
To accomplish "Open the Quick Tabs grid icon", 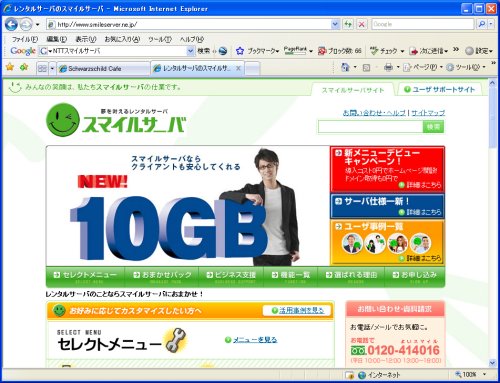I will point(42,69).
